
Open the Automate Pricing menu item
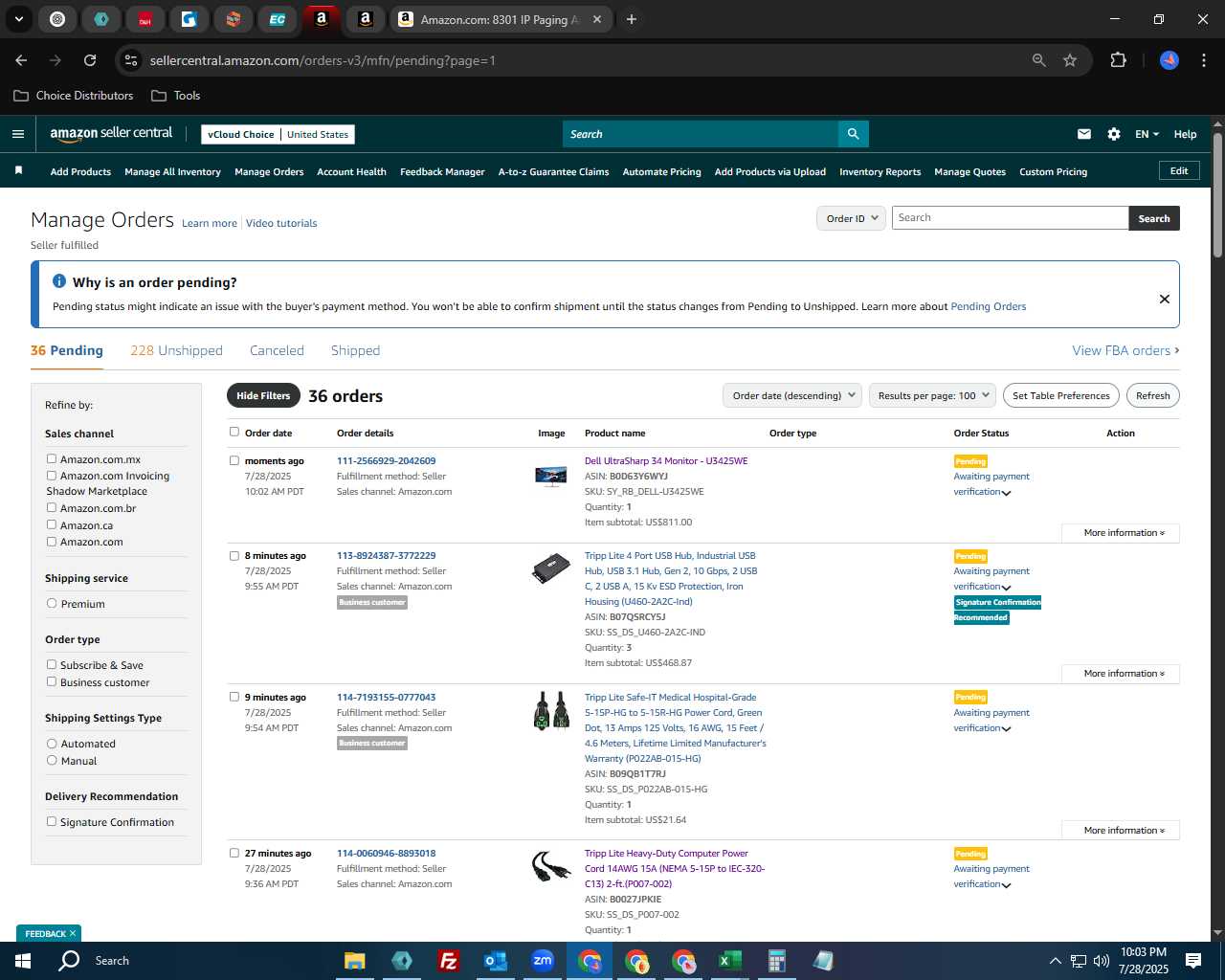pos(661,171)
